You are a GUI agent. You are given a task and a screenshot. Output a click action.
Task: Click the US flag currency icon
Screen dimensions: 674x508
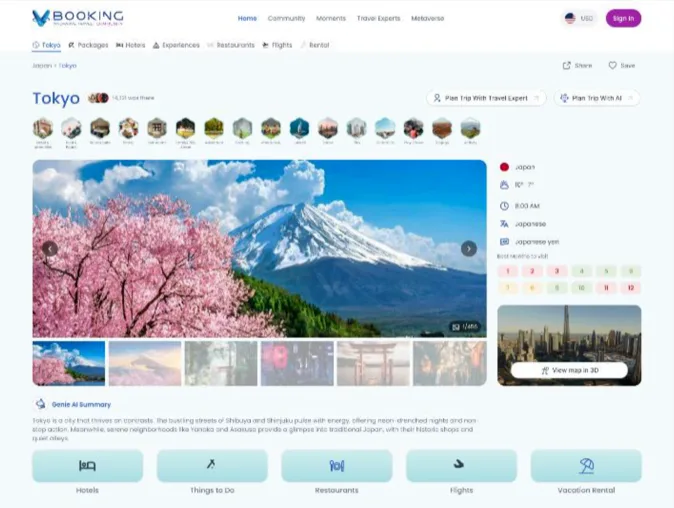[570, 18]
